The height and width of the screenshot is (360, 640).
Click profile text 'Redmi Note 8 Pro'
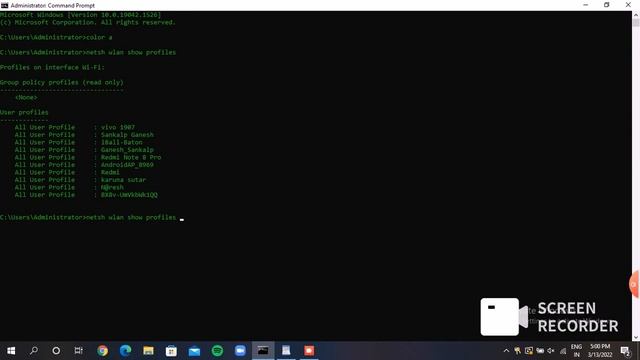(x=131, y=157)
